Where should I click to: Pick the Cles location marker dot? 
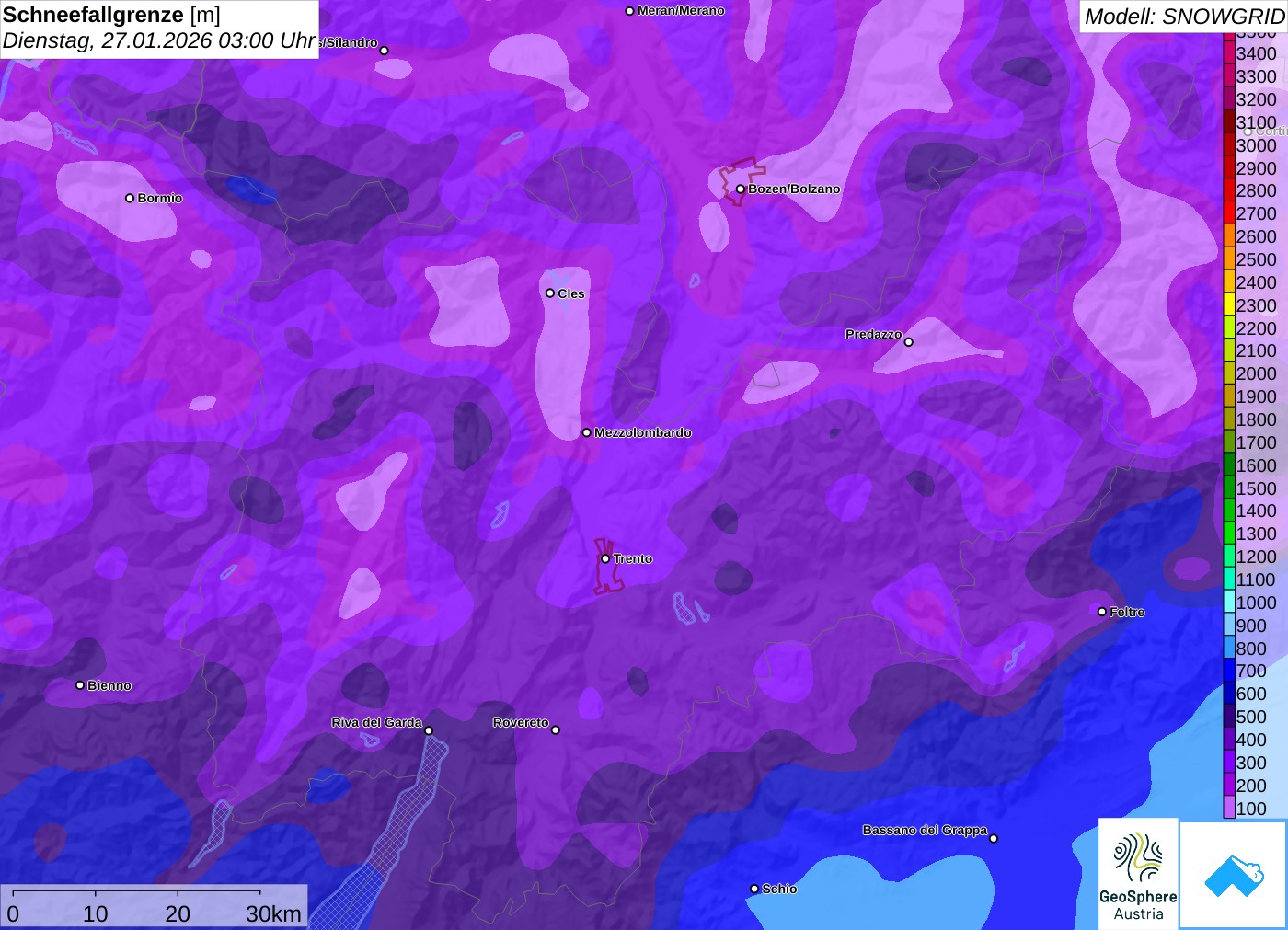pyautogui.click(x=549, y=293)
